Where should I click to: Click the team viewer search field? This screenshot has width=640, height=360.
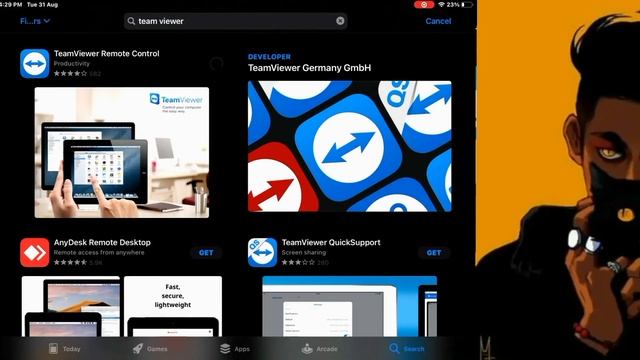click(x=236, y=21)
